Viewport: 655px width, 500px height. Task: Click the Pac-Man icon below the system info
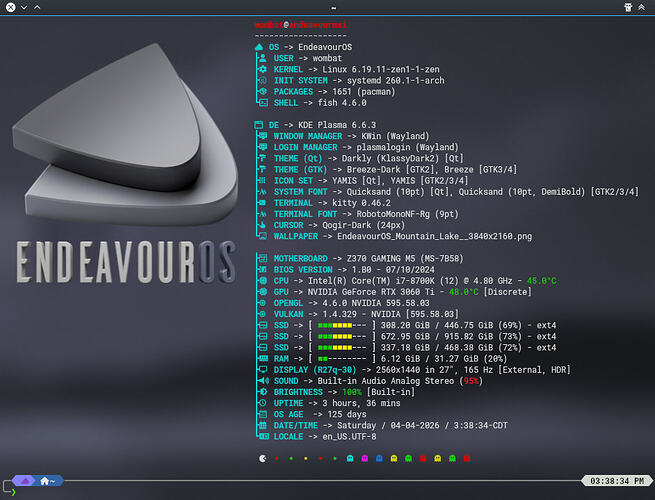[262, 459]
